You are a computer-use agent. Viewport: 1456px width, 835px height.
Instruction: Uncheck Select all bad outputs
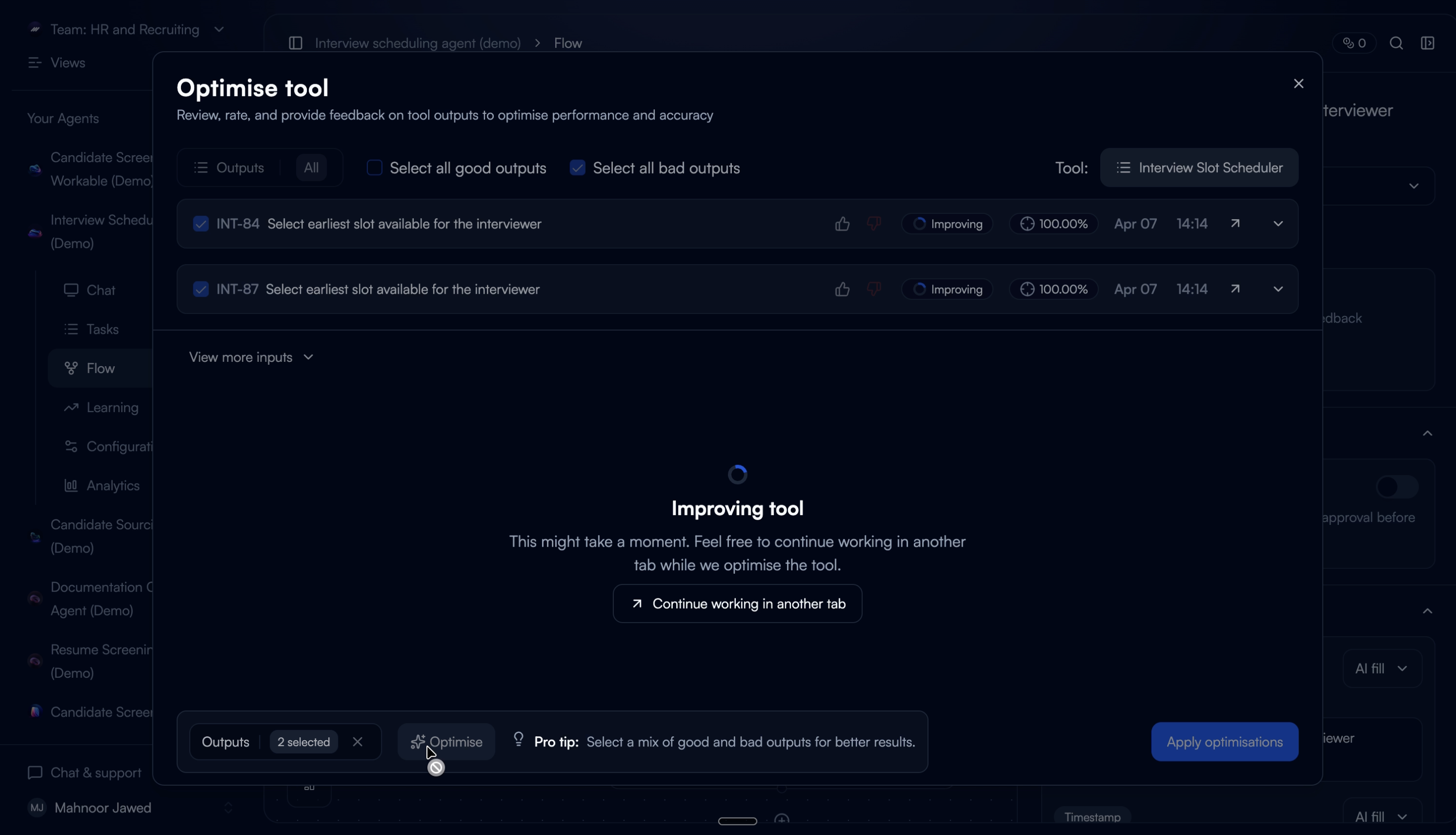577,167
